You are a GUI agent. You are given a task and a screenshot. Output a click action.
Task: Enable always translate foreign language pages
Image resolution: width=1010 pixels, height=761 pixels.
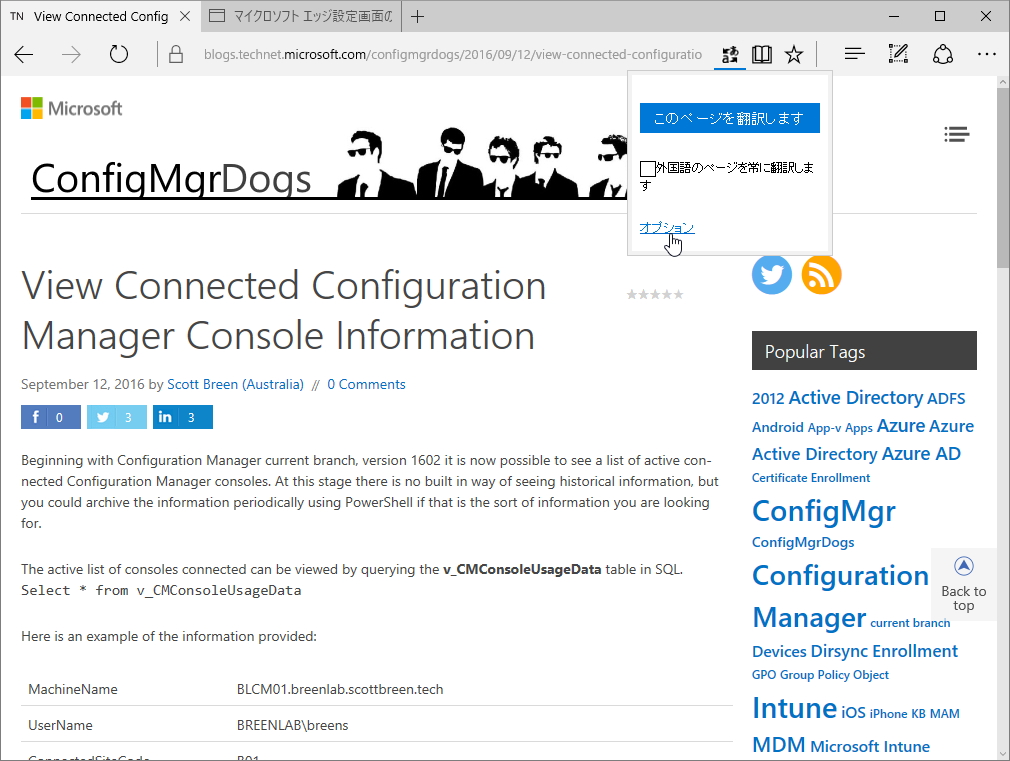[647, 168]
